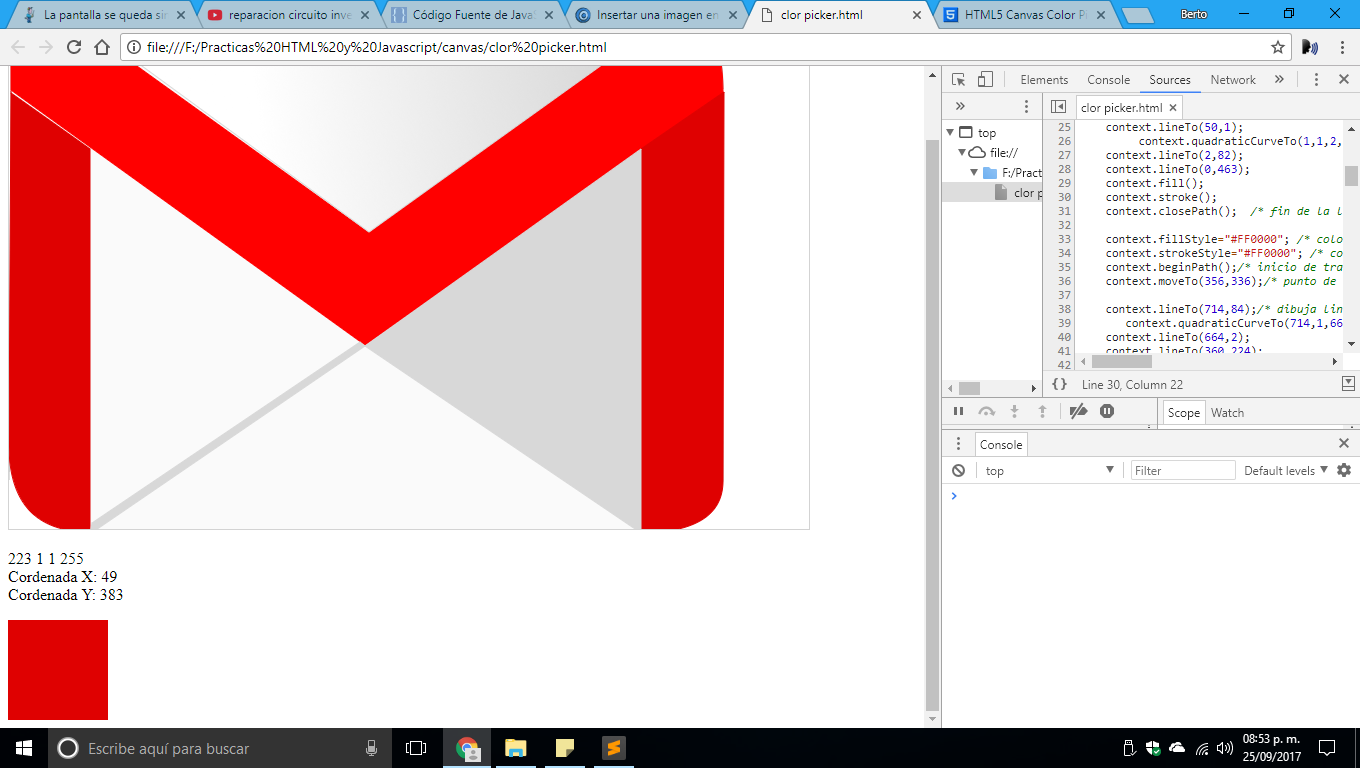Click the site information icon
This screenshot has height=768, width=1360.
coord(134,47)
